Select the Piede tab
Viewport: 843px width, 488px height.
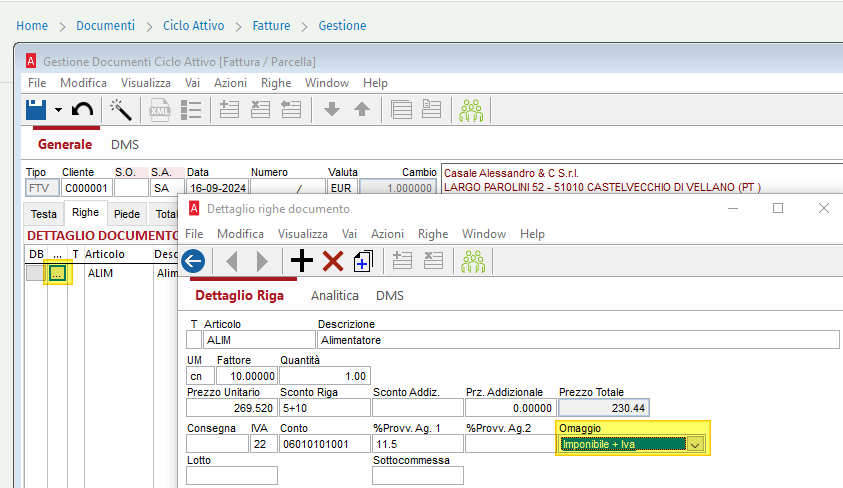pyautogui.click(x=127, y=214)
